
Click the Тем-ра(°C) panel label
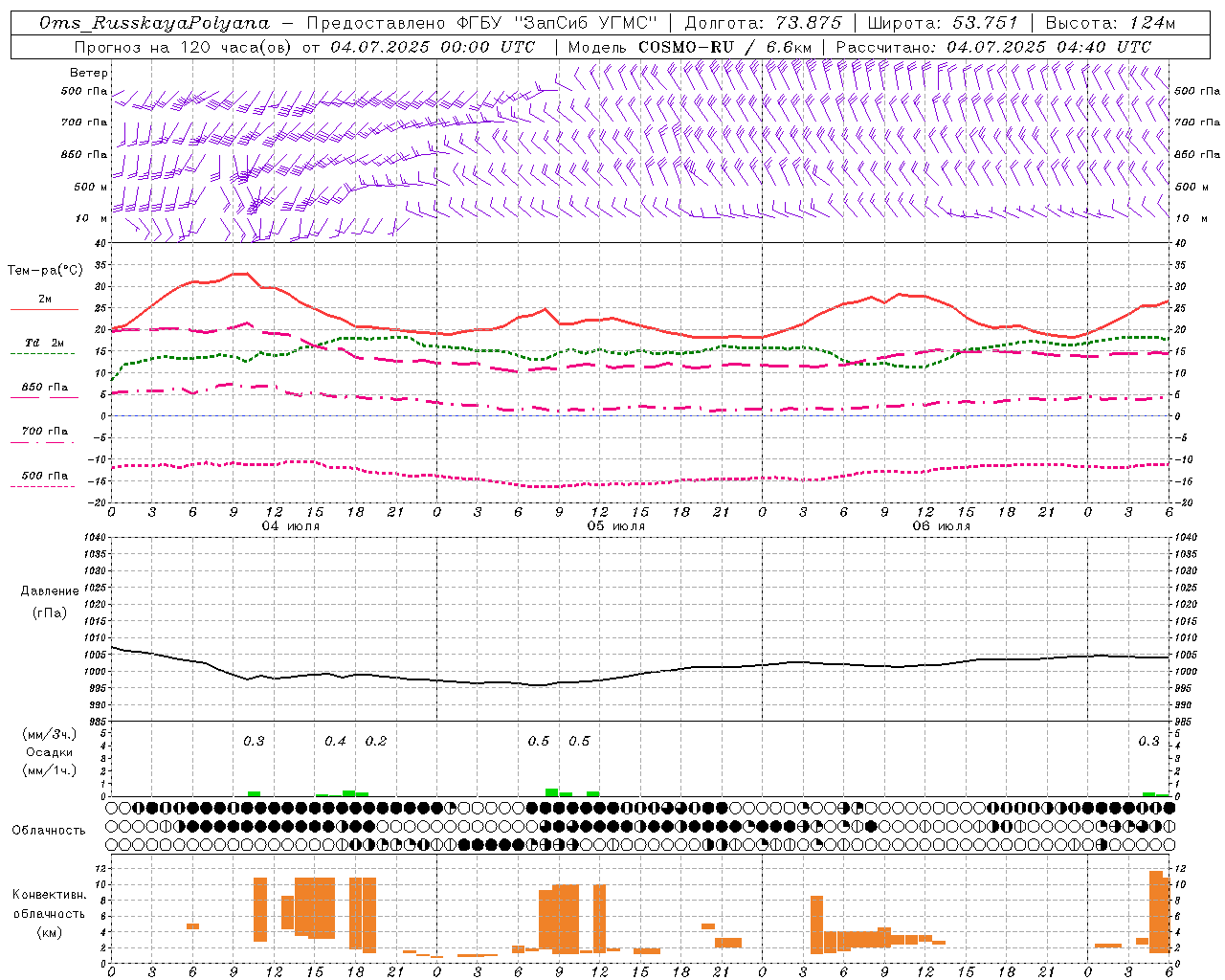(45, 271)
